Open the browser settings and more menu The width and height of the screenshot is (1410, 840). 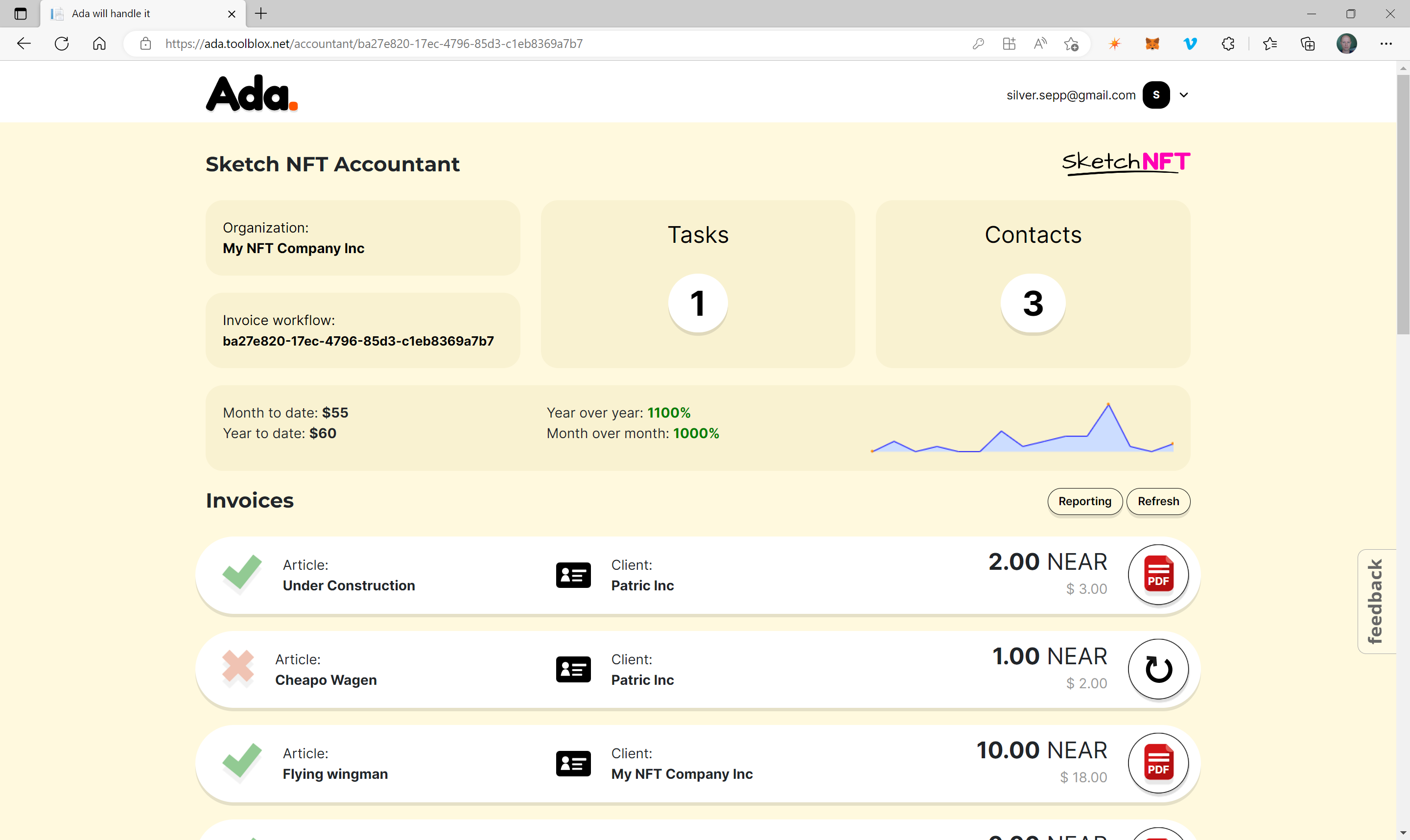pos(1386,44)
